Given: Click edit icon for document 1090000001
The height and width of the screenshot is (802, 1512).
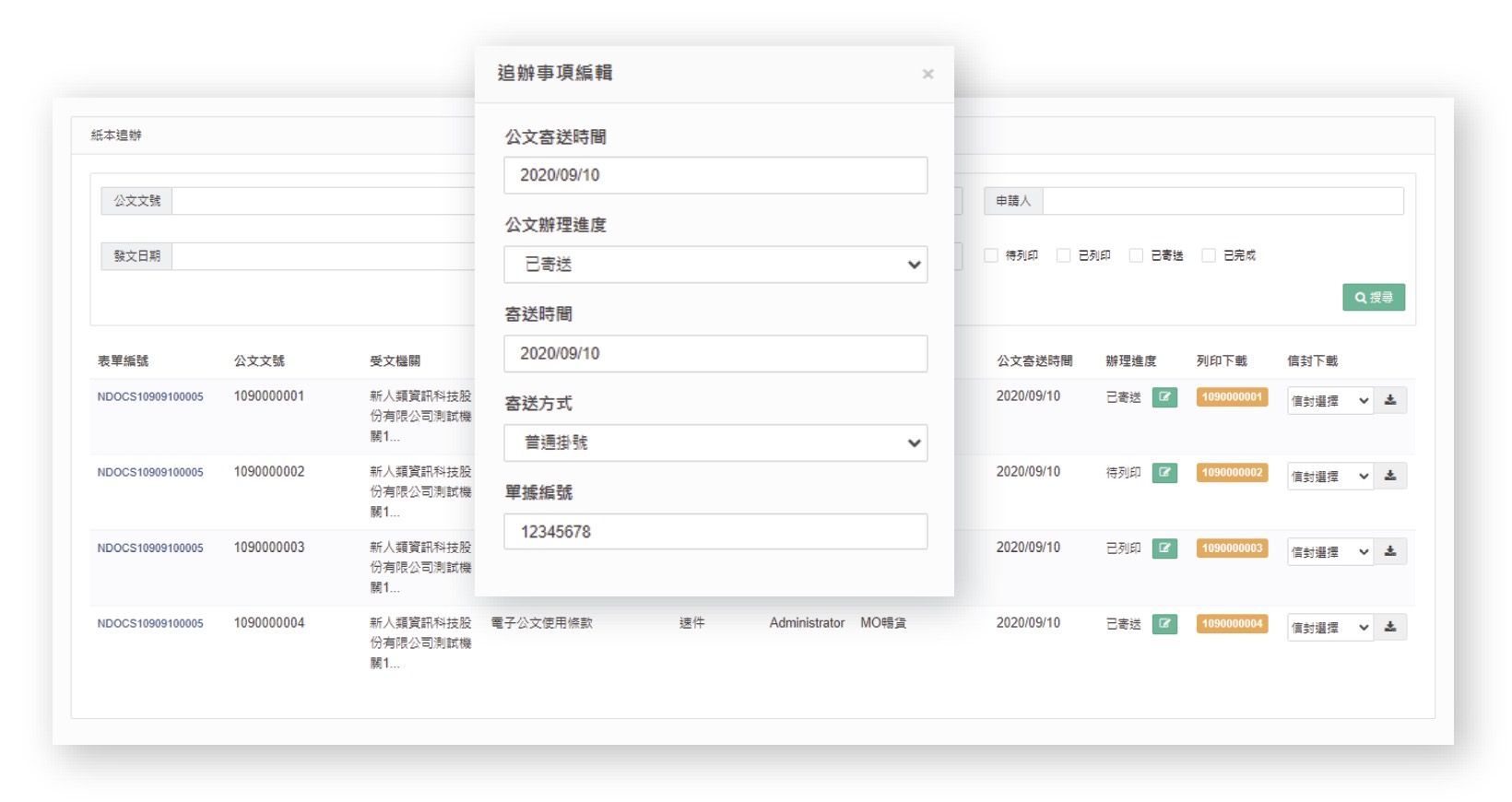Looking at the screenshot, I should point(1164,397).
